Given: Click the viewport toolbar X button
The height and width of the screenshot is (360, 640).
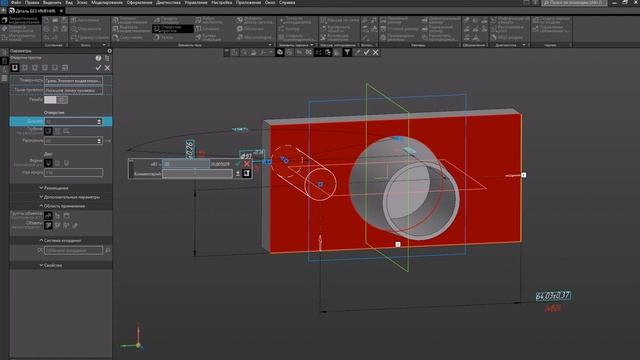Looking at the screenshot, I should [376, 52].
